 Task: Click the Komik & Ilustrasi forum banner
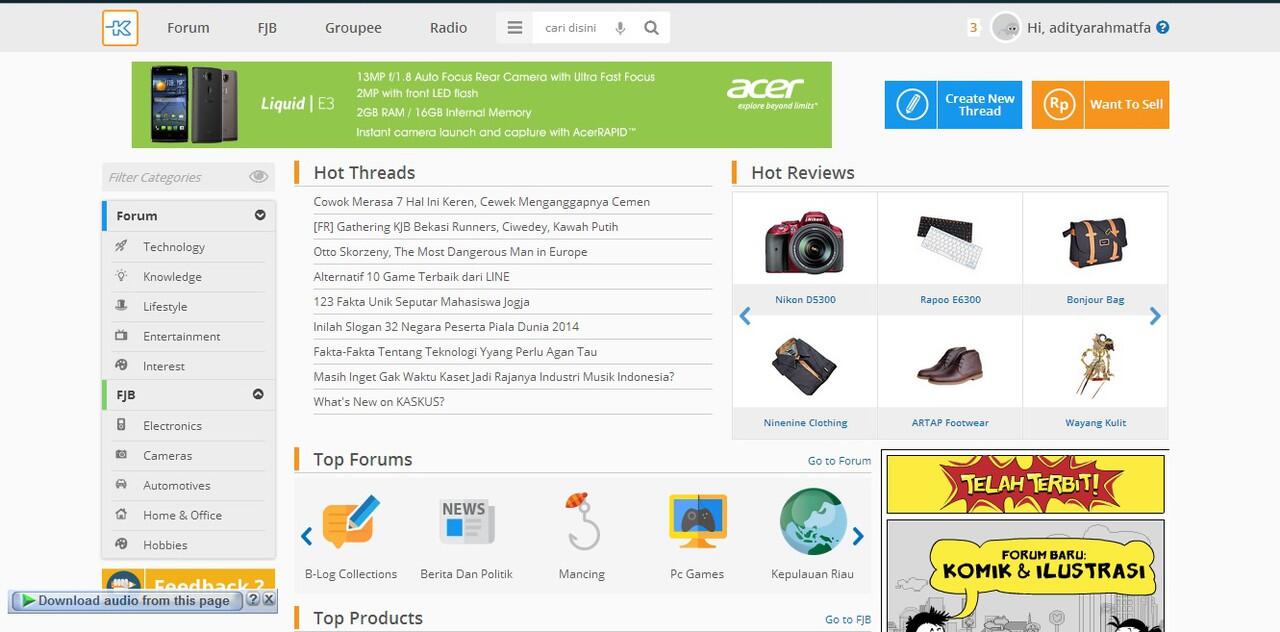1025,575
